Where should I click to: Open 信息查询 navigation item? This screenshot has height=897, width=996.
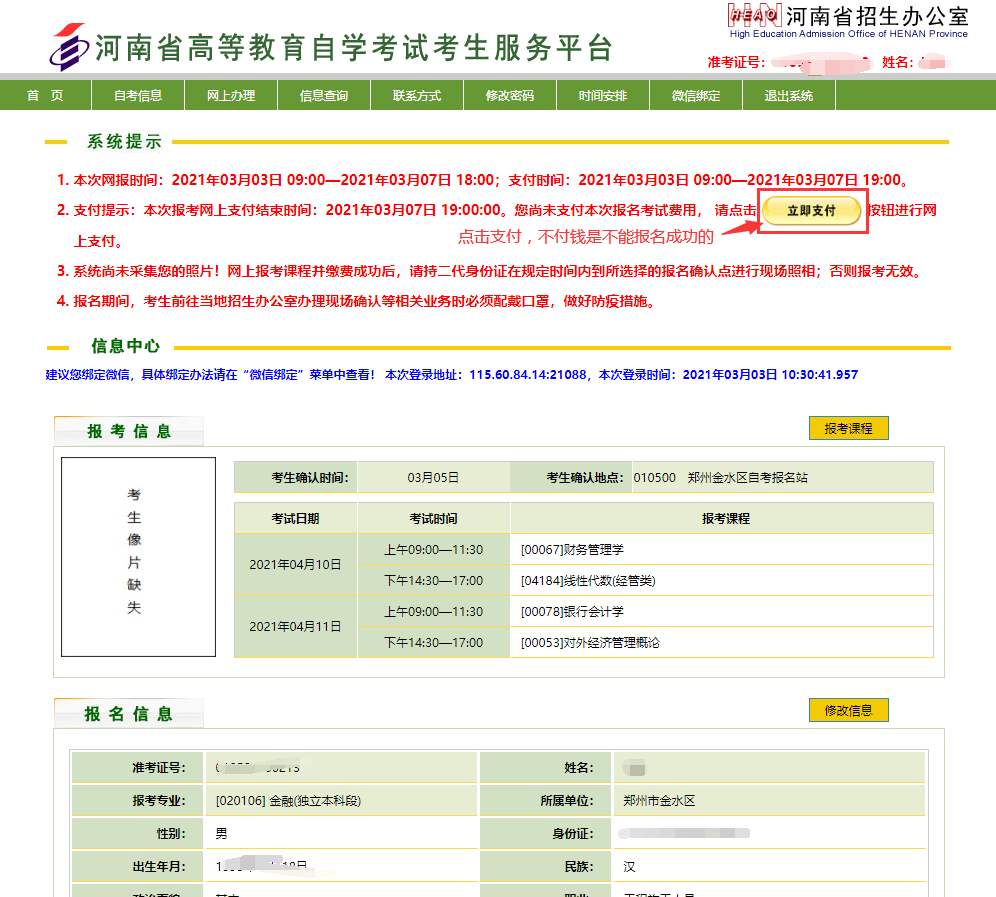click(324, 96)
